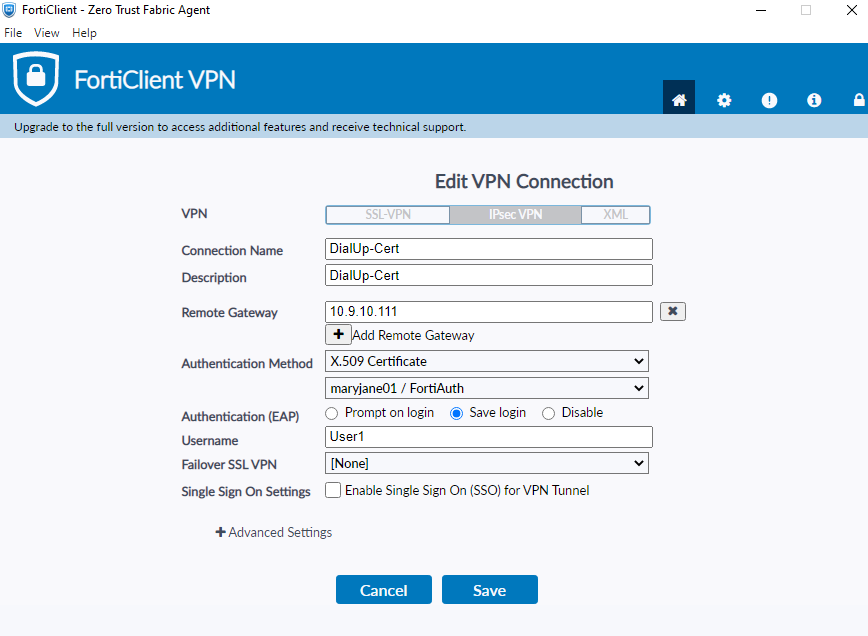Switch to SSL-VPN tab

[x=388, y=215]
